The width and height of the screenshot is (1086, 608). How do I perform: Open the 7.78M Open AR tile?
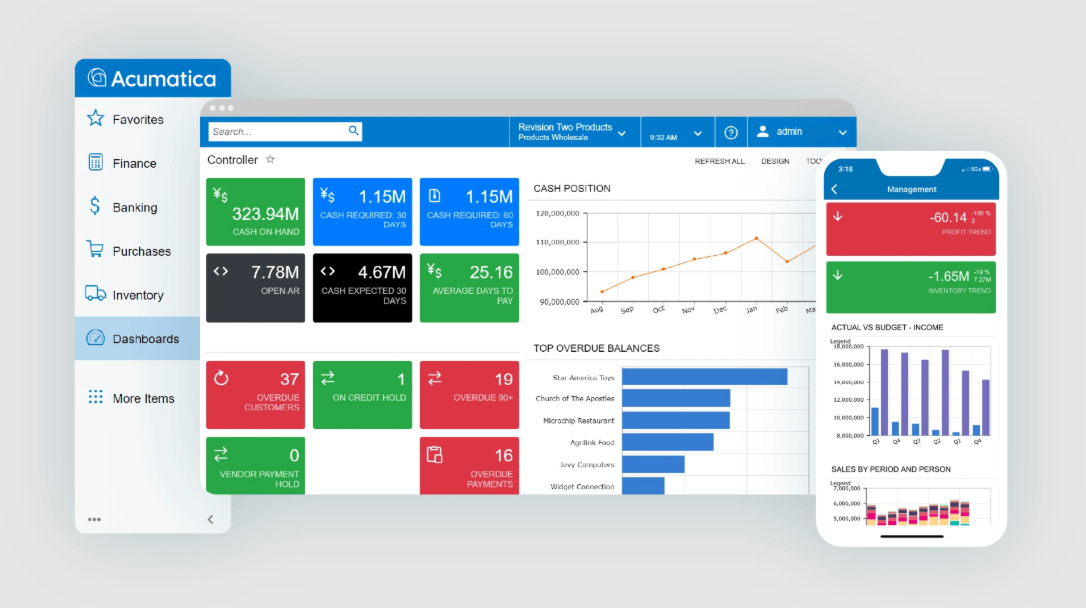coord(256,287)
